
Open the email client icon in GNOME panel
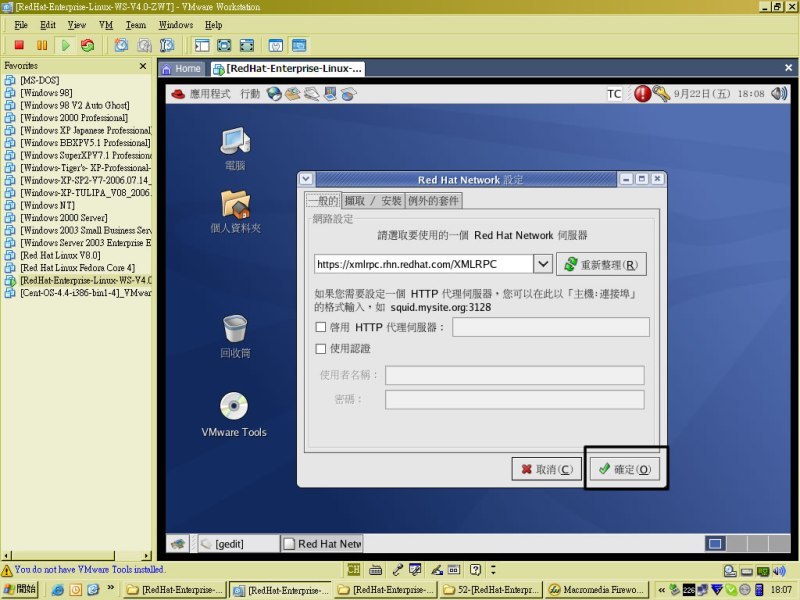[292, 94]
